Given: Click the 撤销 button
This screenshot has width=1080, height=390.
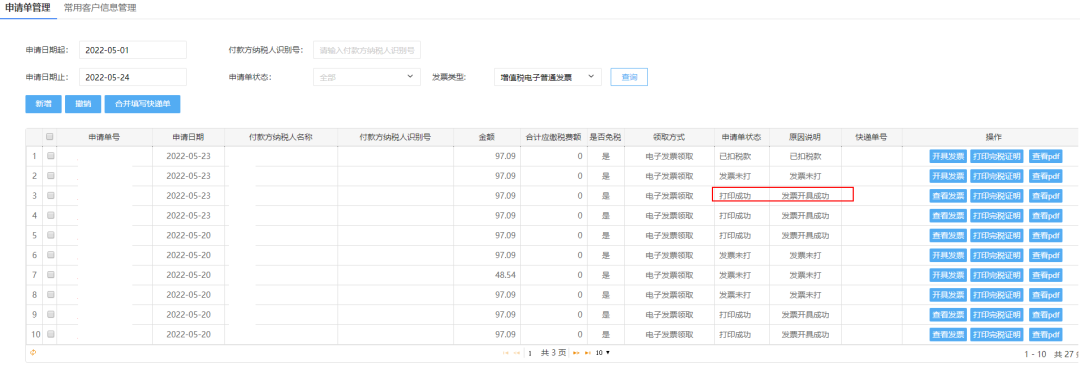Looking at the screenshot, I should coord(83,104).
